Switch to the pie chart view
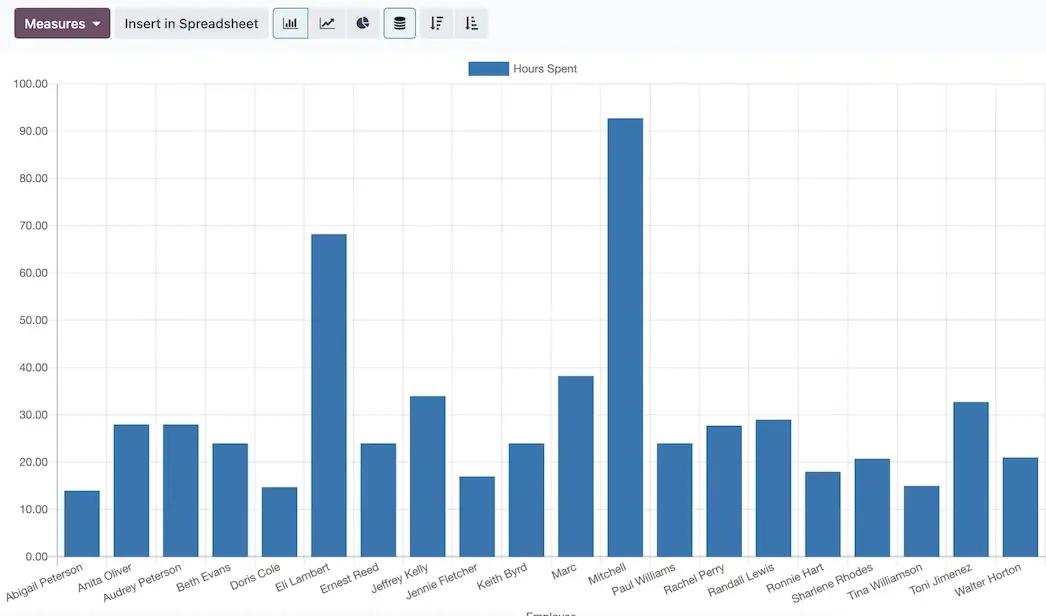The height and width of the screenshot is (616, 1046). (x=361, y=22)
